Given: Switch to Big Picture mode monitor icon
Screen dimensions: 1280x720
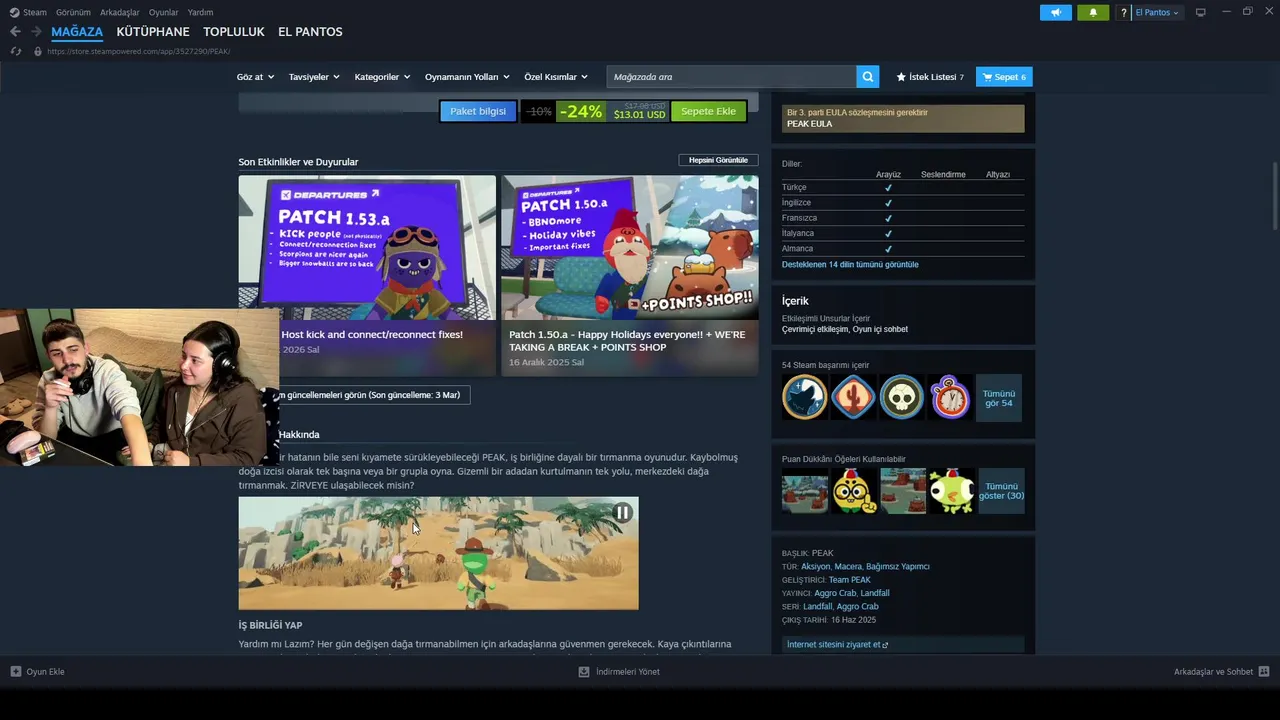Looking at the screenshot, I should [x=1200, y=12].
